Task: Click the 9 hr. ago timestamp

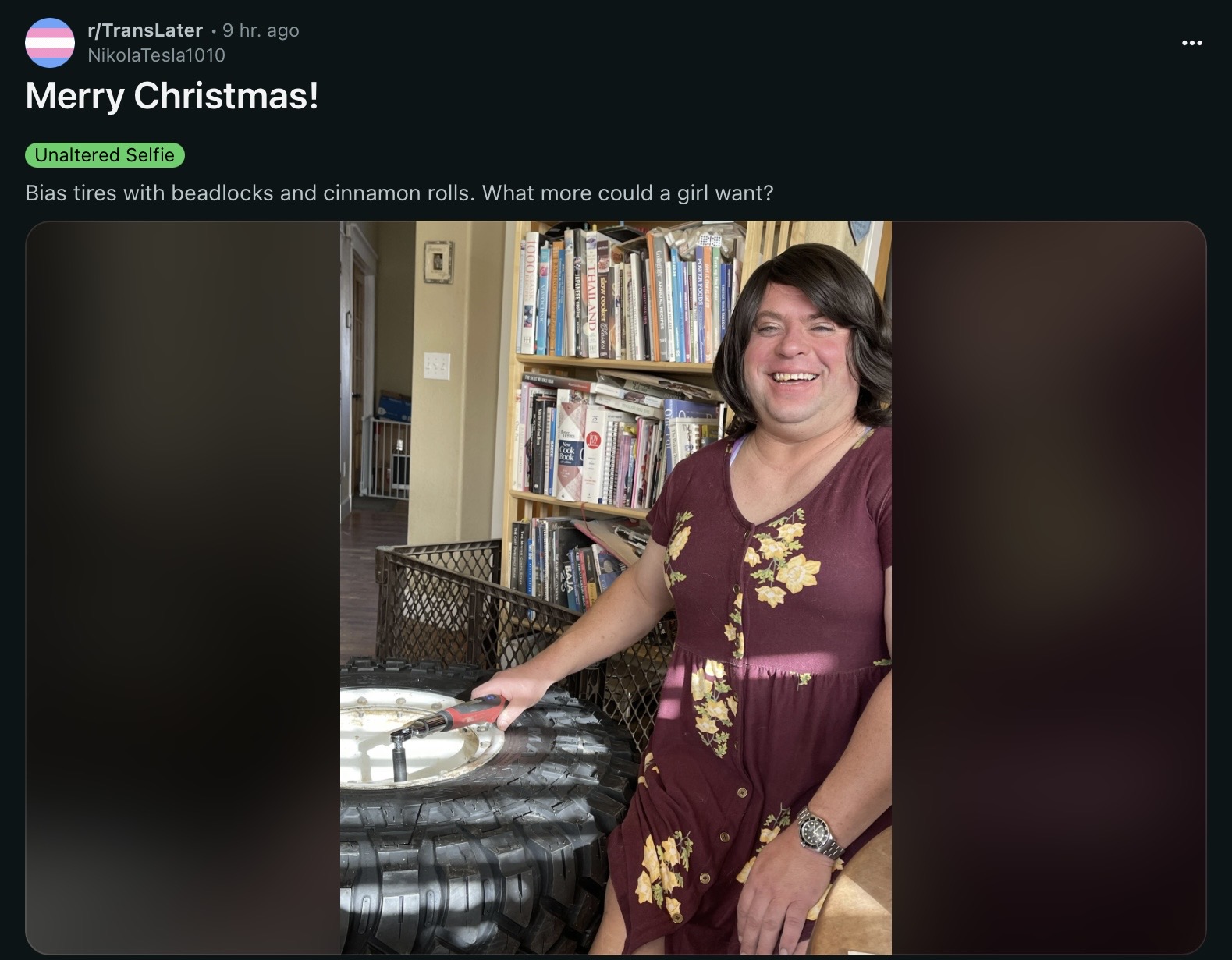Action: pyautogui.click(x=261, y=30)
